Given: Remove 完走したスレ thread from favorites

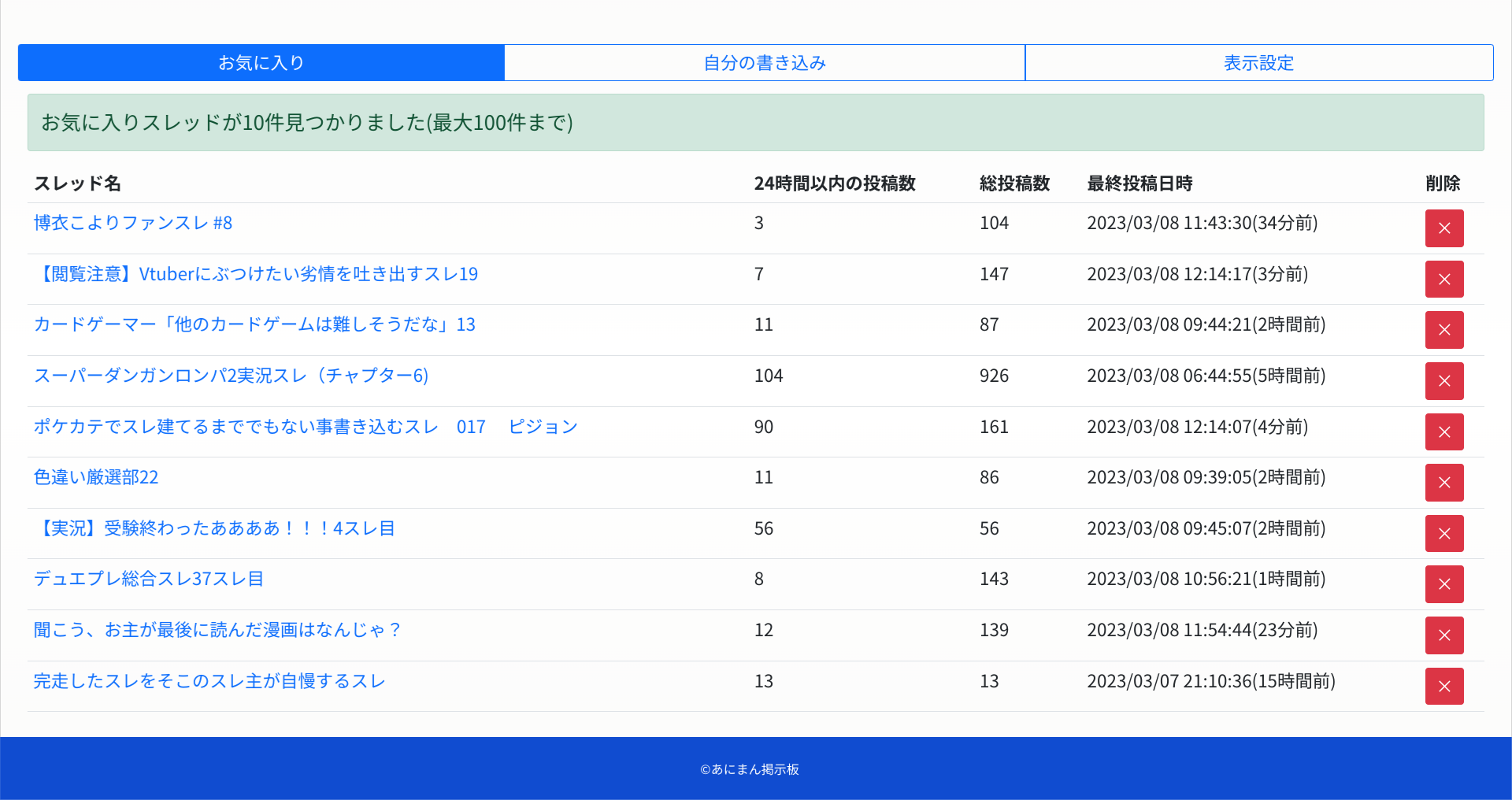Looking at the screenshot, I should click(x=1443, y=687).
